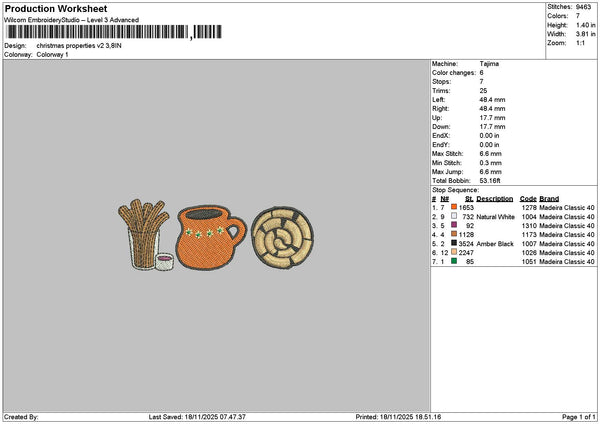
Task: Click stitch count '2247' in stop 6
Action: point(466,253)
